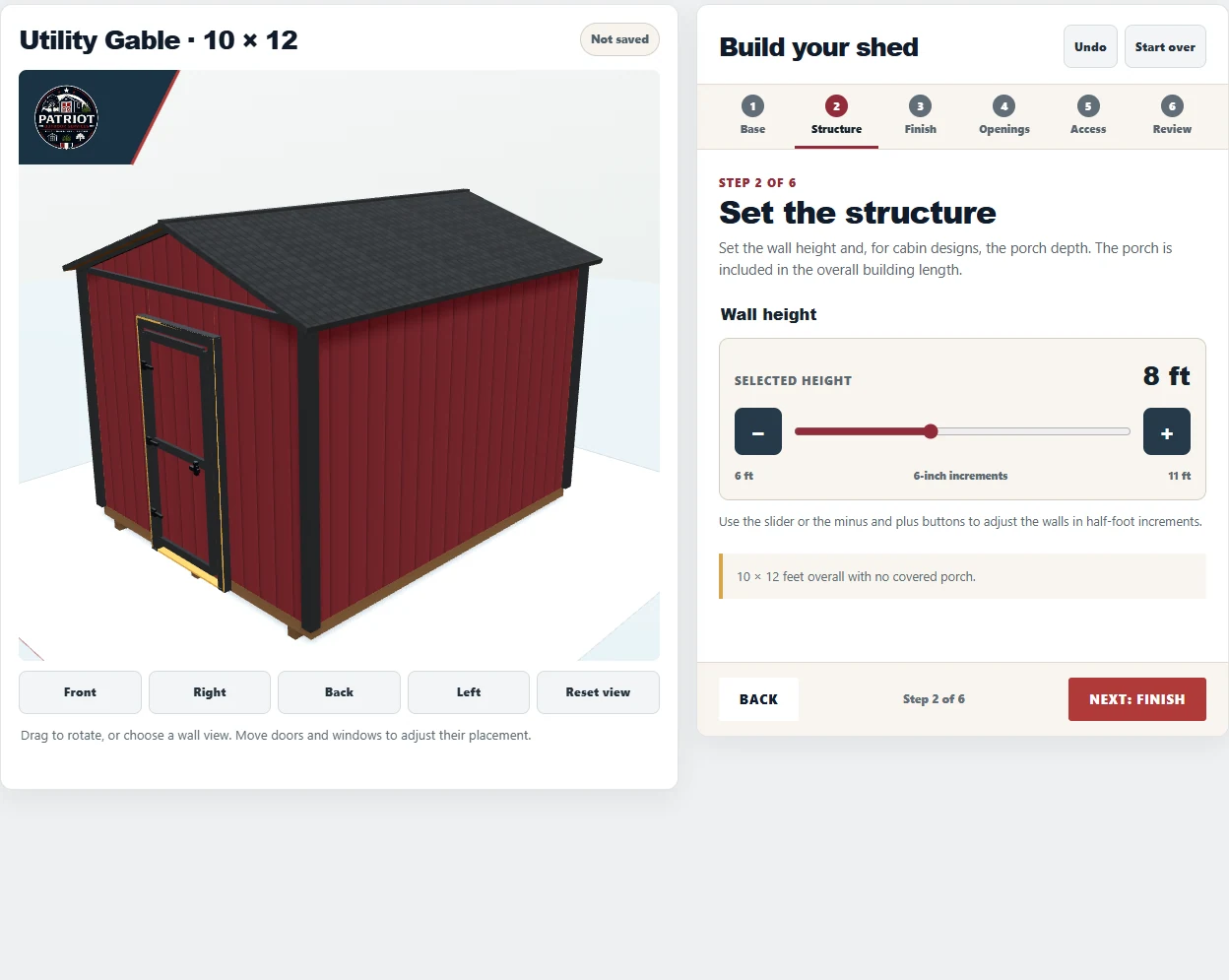Select the Structure step tab
Screen dimensions: 1229x980
pyautogui.click(x=836, y=116)
